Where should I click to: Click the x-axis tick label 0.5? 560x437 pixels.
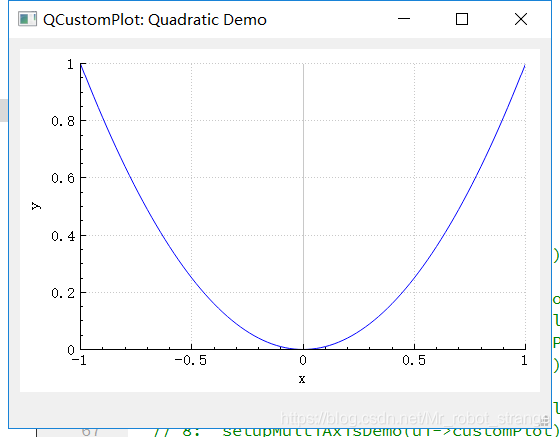(414, 360)
